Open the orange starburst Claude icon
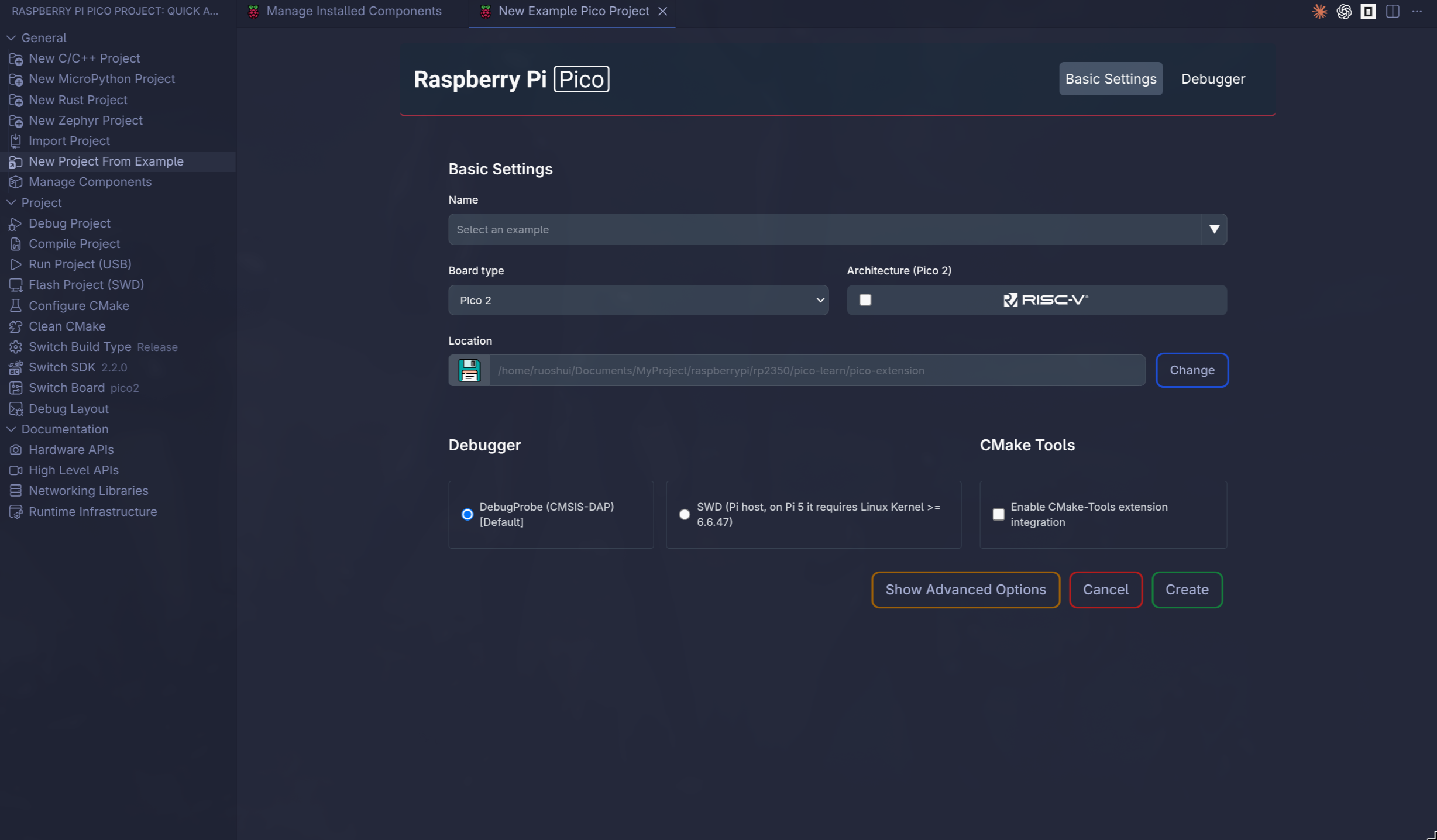 (x=1319, y=11)
